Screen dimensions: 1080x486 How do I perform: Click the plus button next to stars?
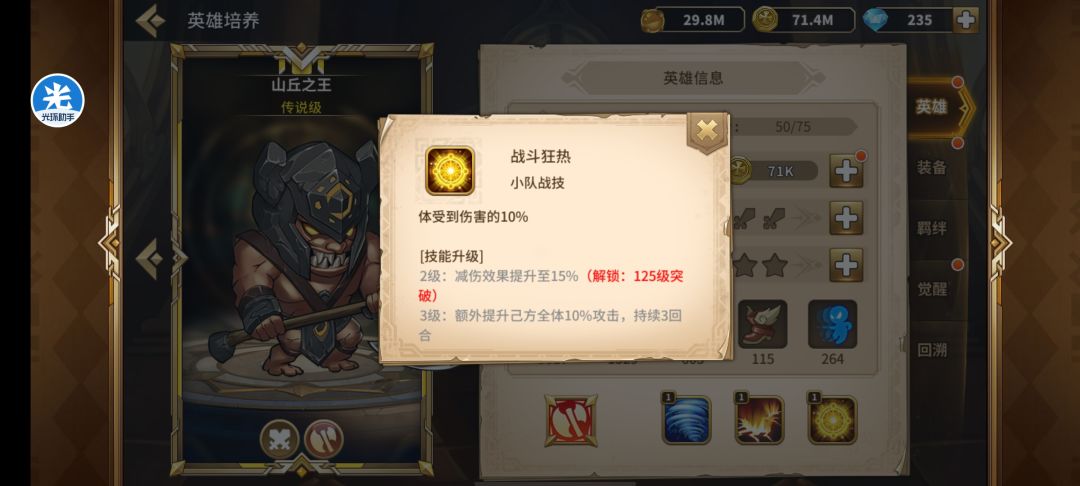(x=846, y=265)
